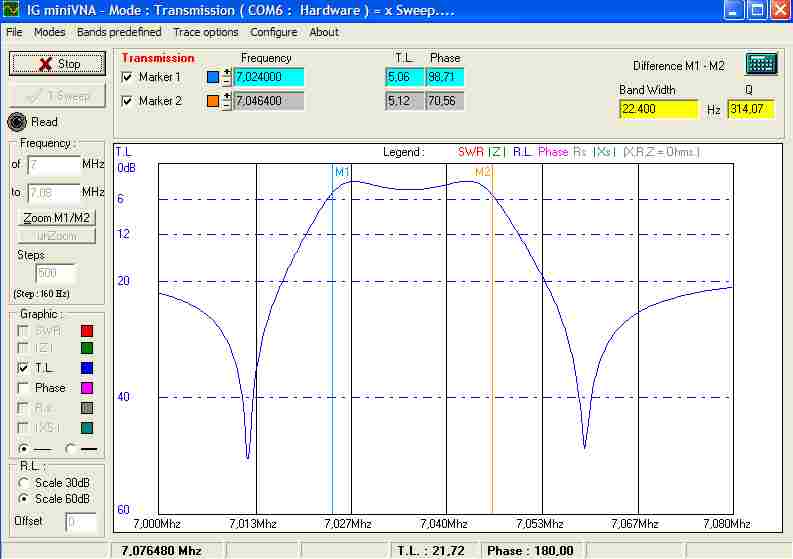Click the Marker 2 orange color square
The image size is (793, 559).
click(x=213, y=101)
